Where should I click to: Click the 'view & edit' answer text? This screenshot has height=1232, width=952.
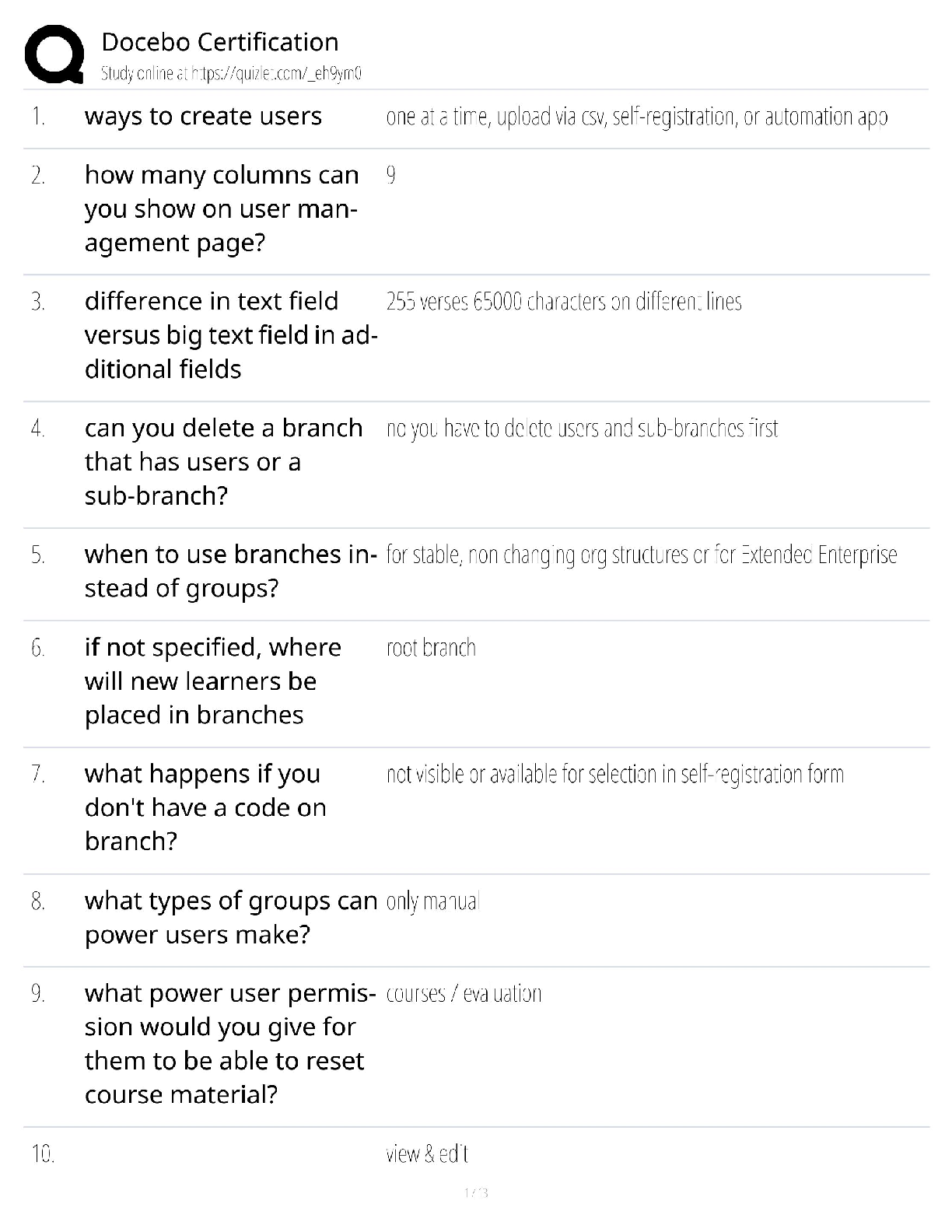pos(427,1154)
